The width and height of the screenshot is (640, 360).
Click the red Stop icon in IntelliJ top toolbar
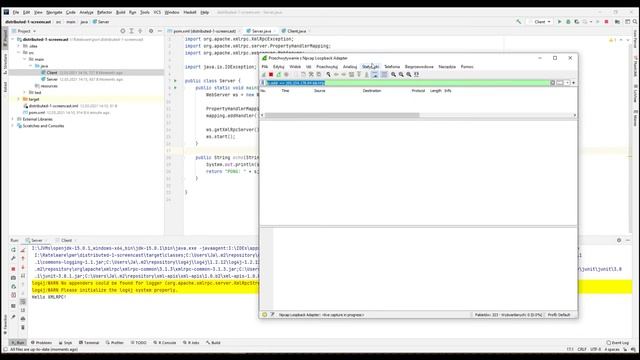607,22
